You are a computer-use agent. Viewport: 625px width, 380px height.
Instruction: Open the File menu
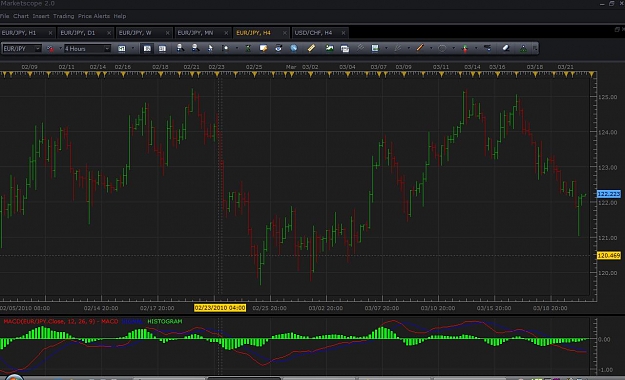(4, 16)
